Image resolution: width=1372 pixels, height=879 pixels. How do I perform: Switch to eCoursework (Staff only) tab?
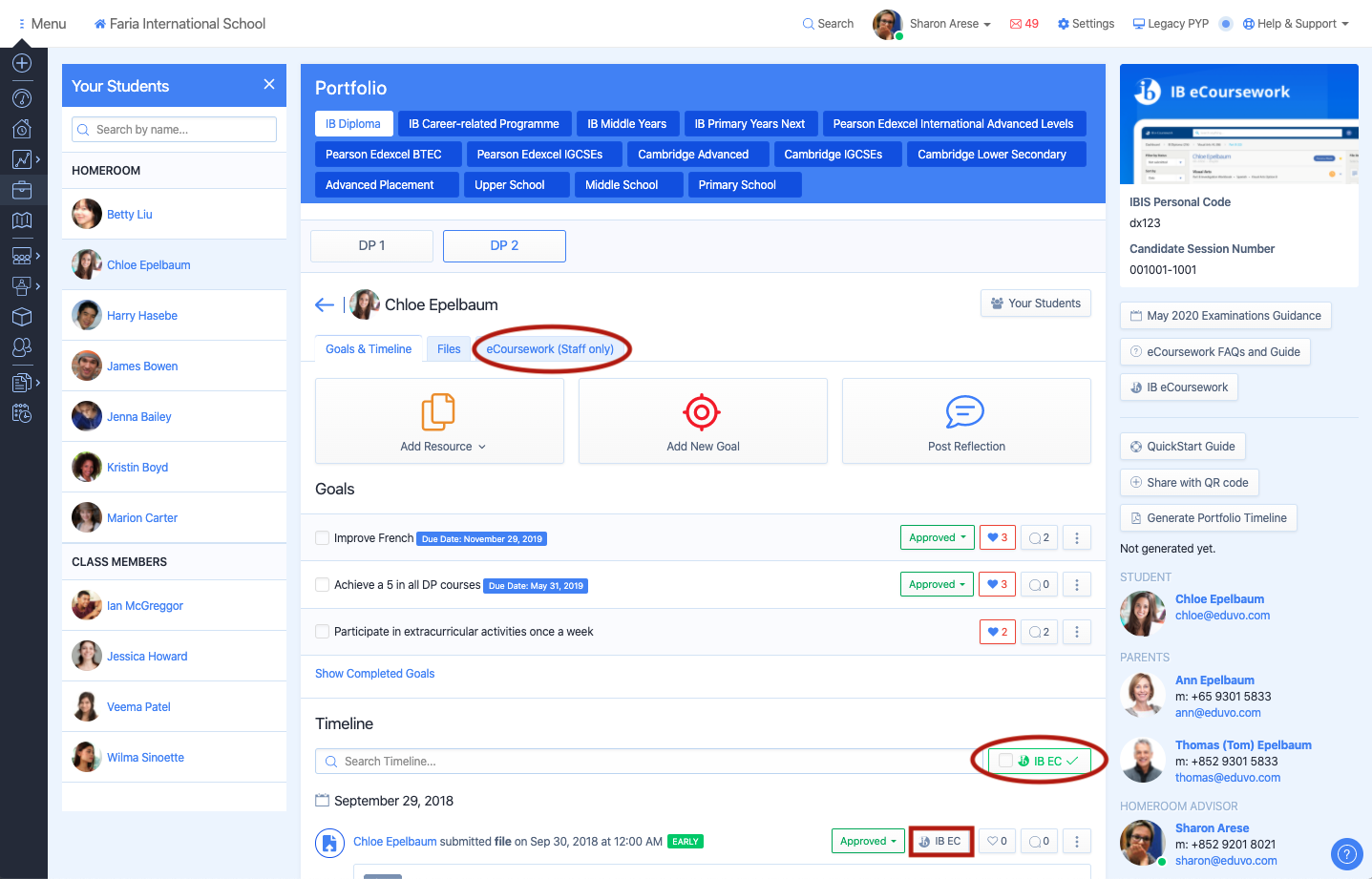coord(550,349)
